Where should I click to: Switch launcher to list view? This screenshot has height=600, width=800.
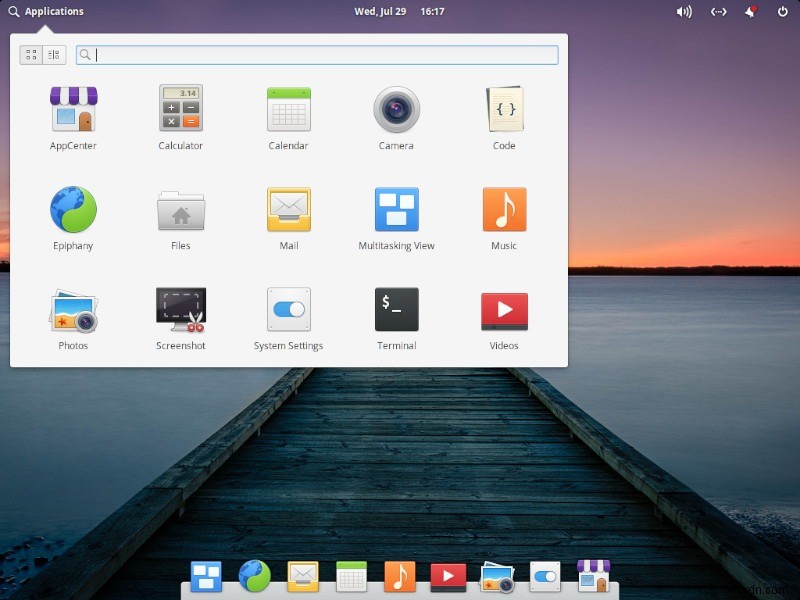54,54
